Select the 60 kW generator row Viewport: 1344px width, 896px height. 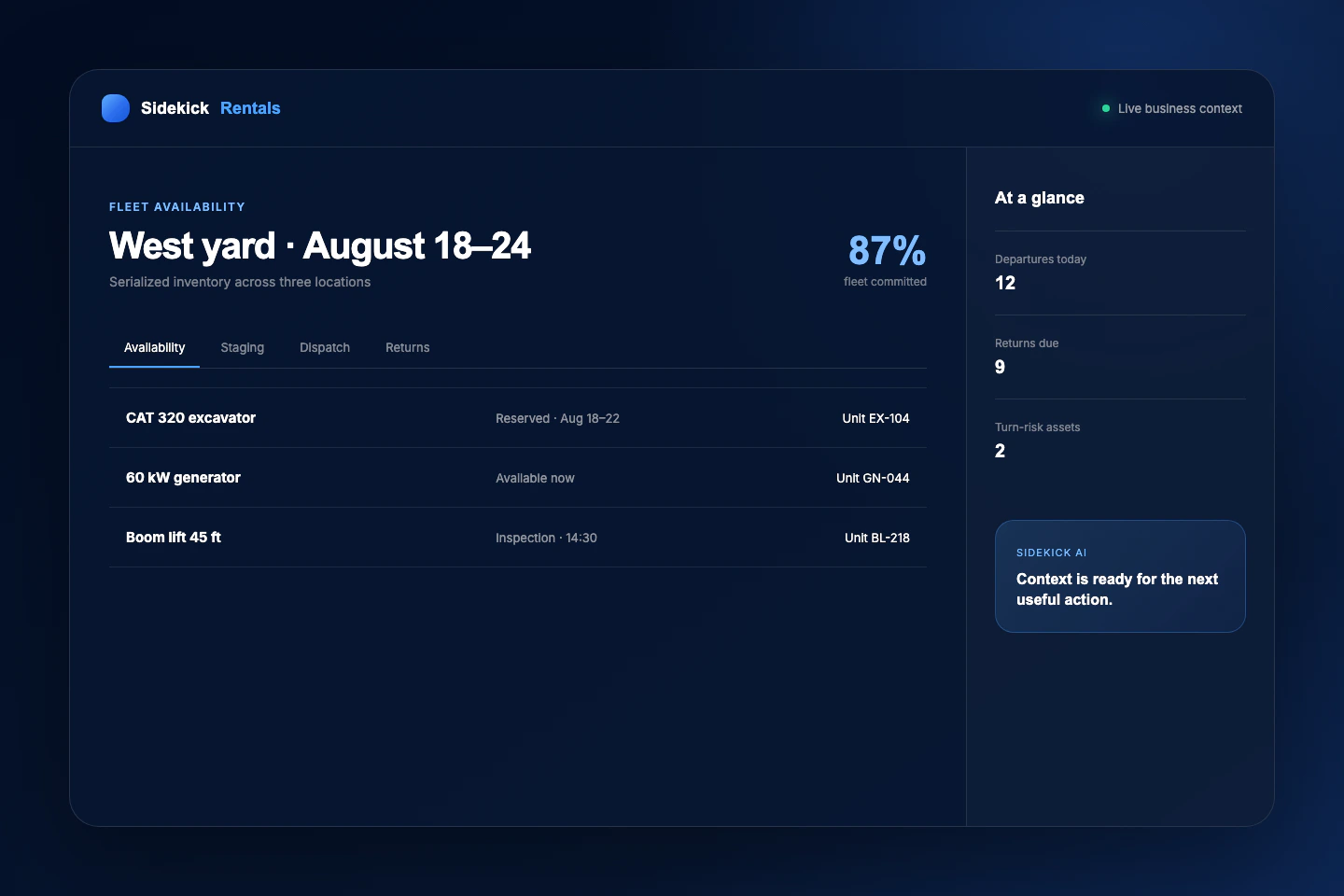[518, 478]
